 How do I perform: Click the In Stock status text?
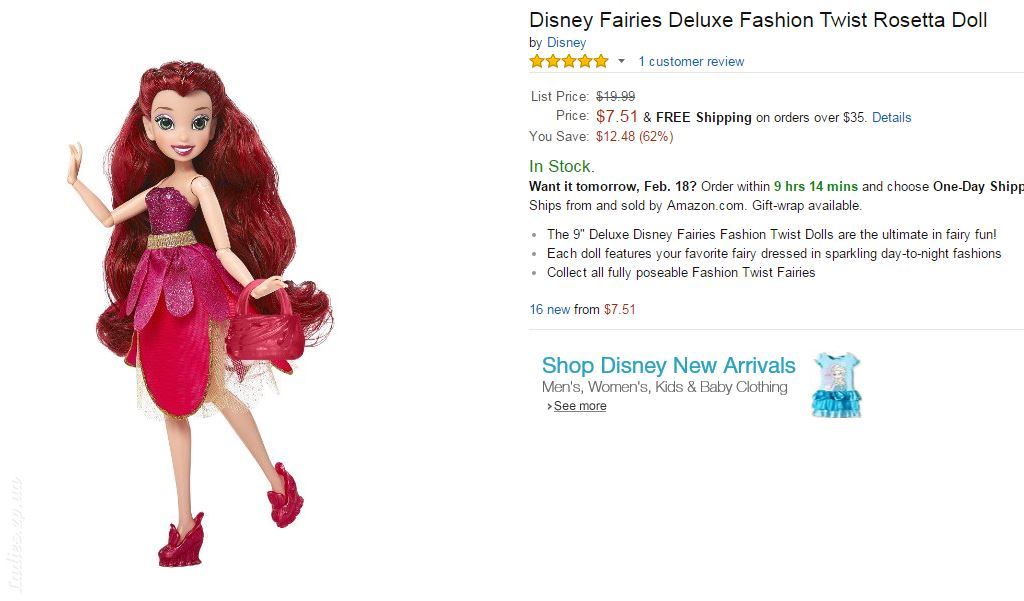[562, 166]
